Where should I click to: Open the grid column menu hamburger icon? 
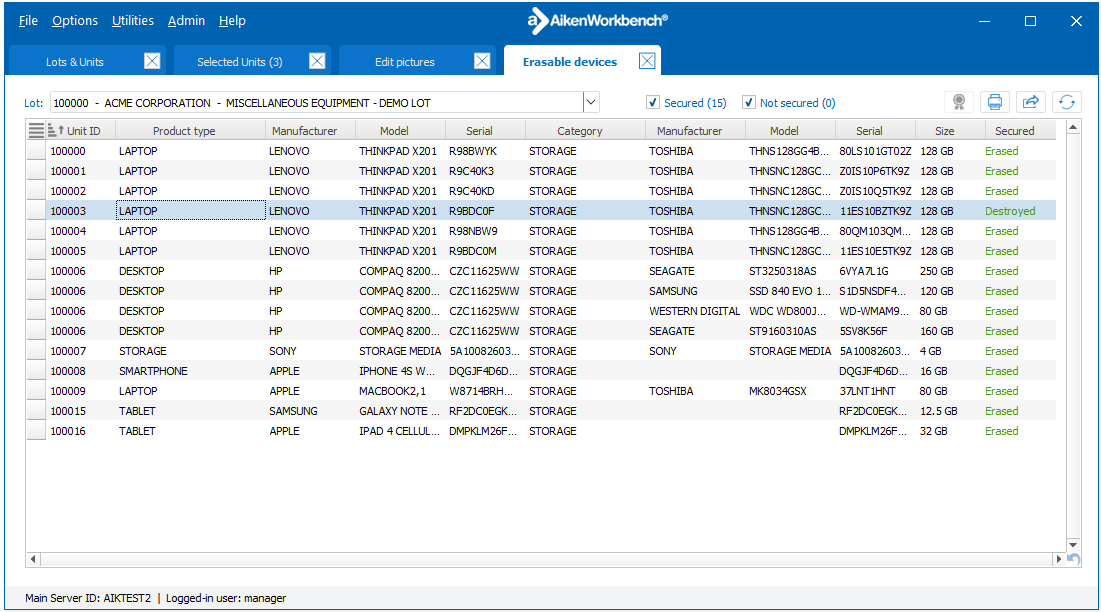pos(36,131)
